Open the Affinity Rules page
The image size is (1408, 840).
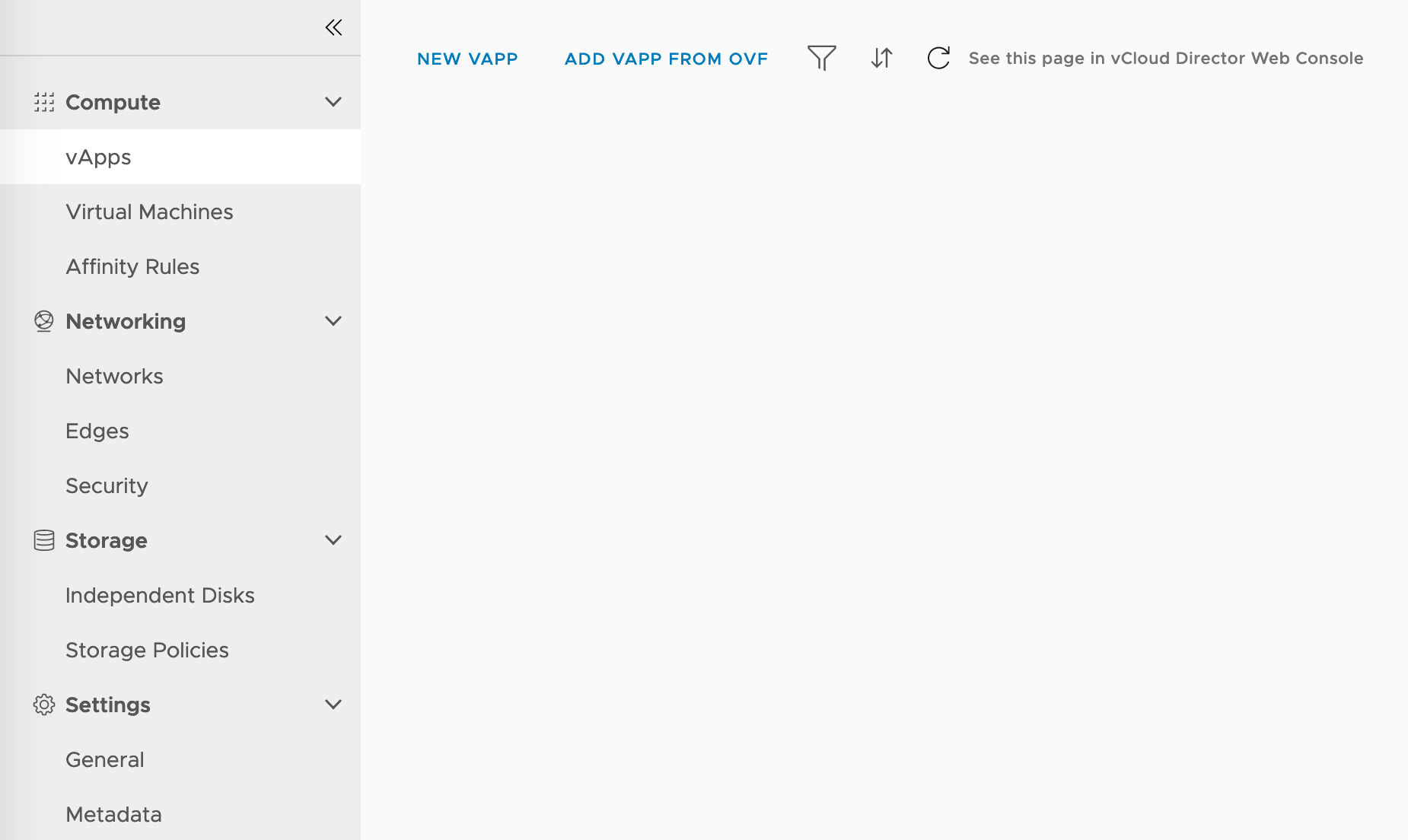(132, 266)
